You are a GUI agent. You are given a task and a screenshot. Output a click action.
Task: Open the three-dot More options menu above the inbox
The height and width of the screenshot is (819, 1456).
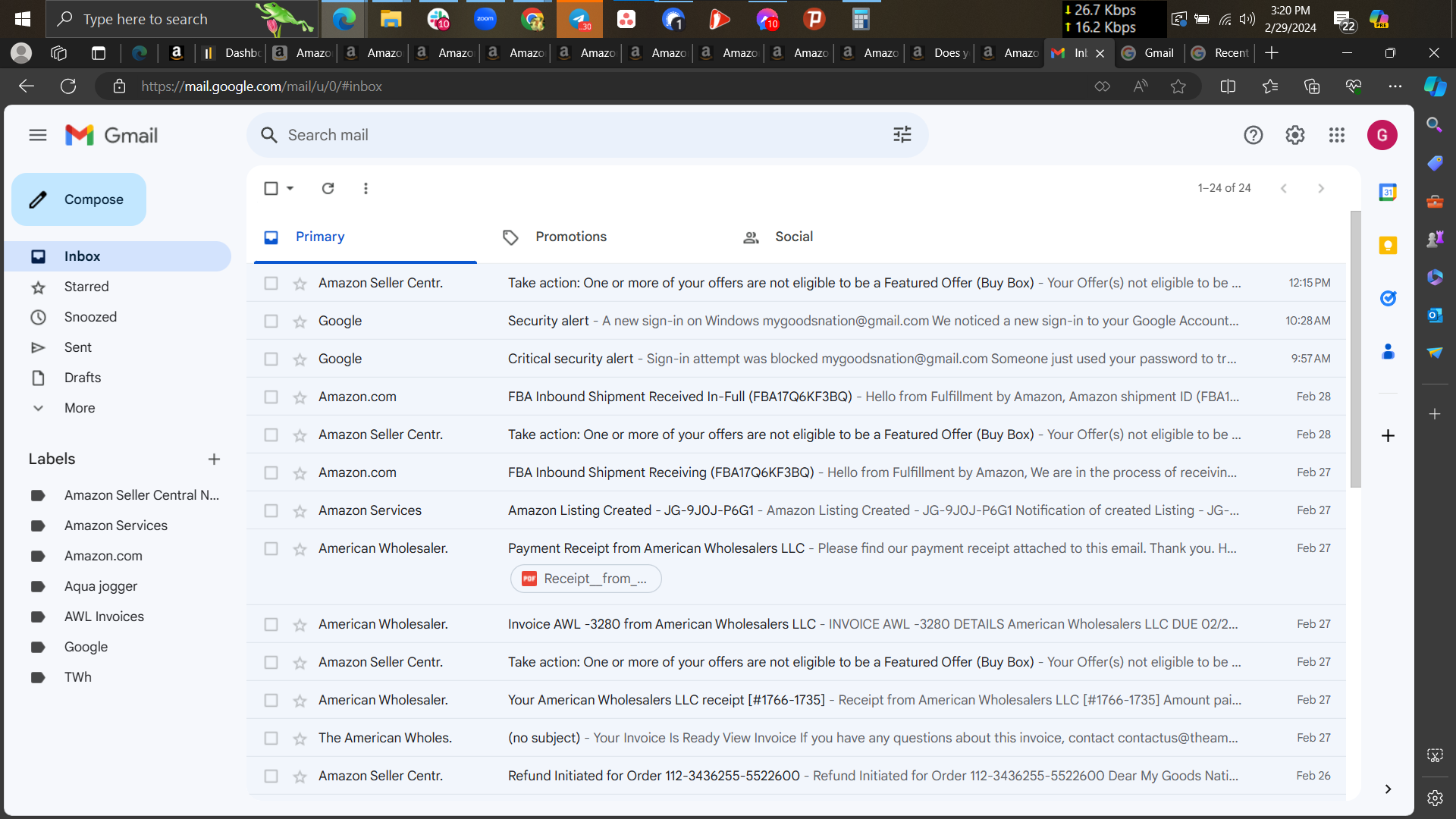pos(366,188)
